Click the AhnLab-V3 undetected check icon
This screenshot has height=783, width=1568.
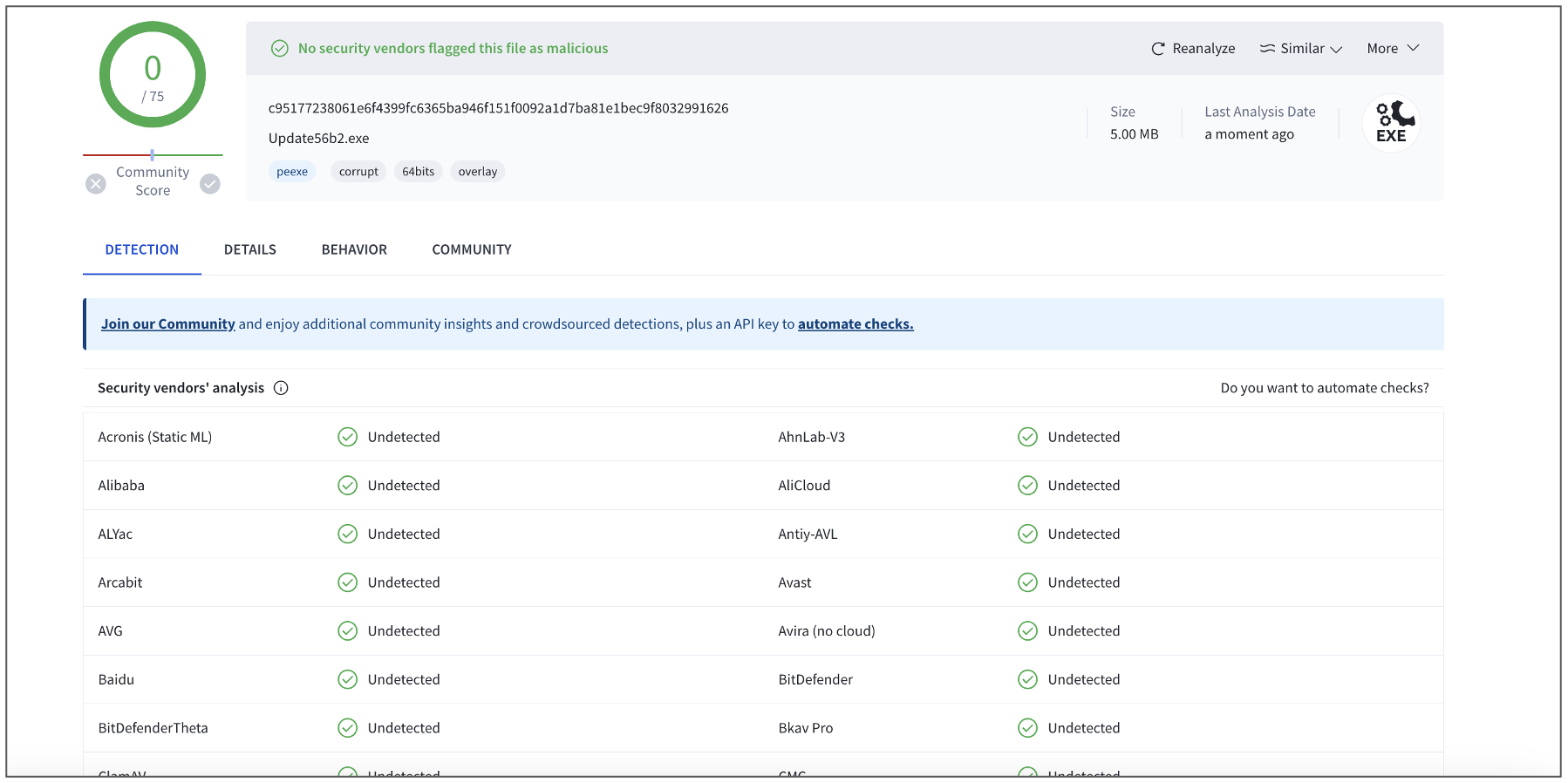pyautogui.click(x=1027, y=437)
